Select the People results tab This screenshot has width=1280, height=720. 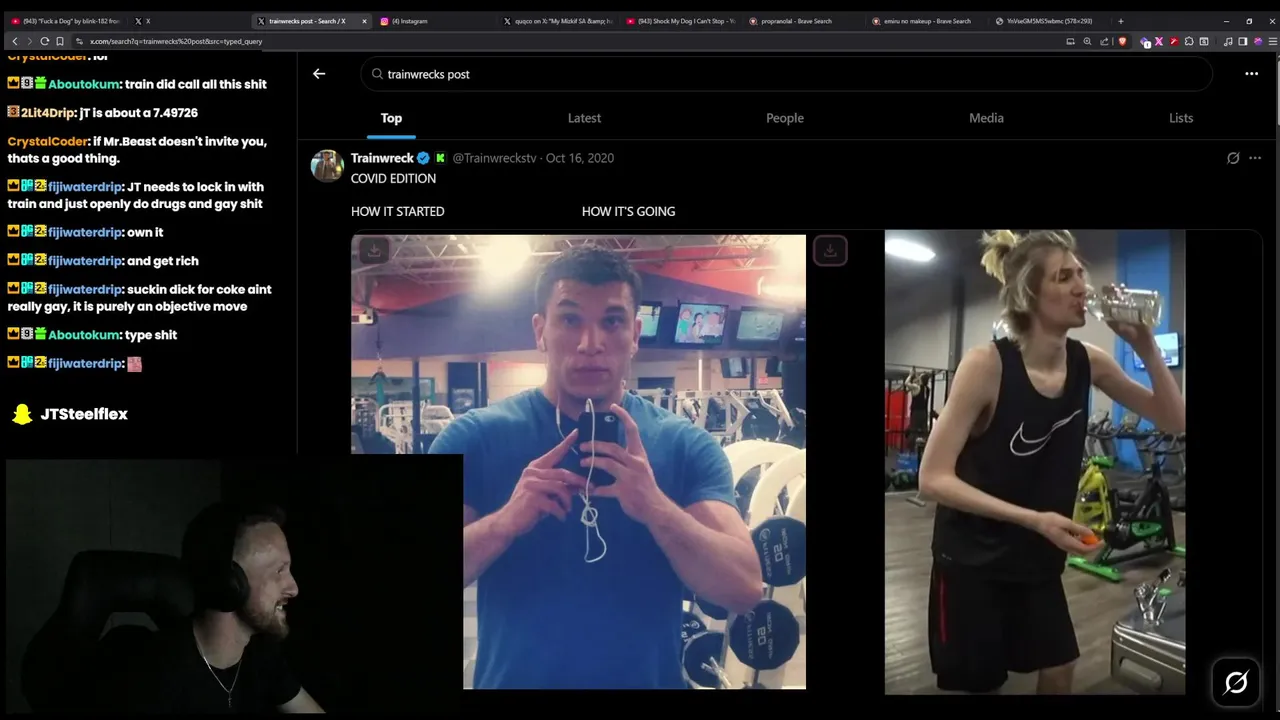click(785, 118)
